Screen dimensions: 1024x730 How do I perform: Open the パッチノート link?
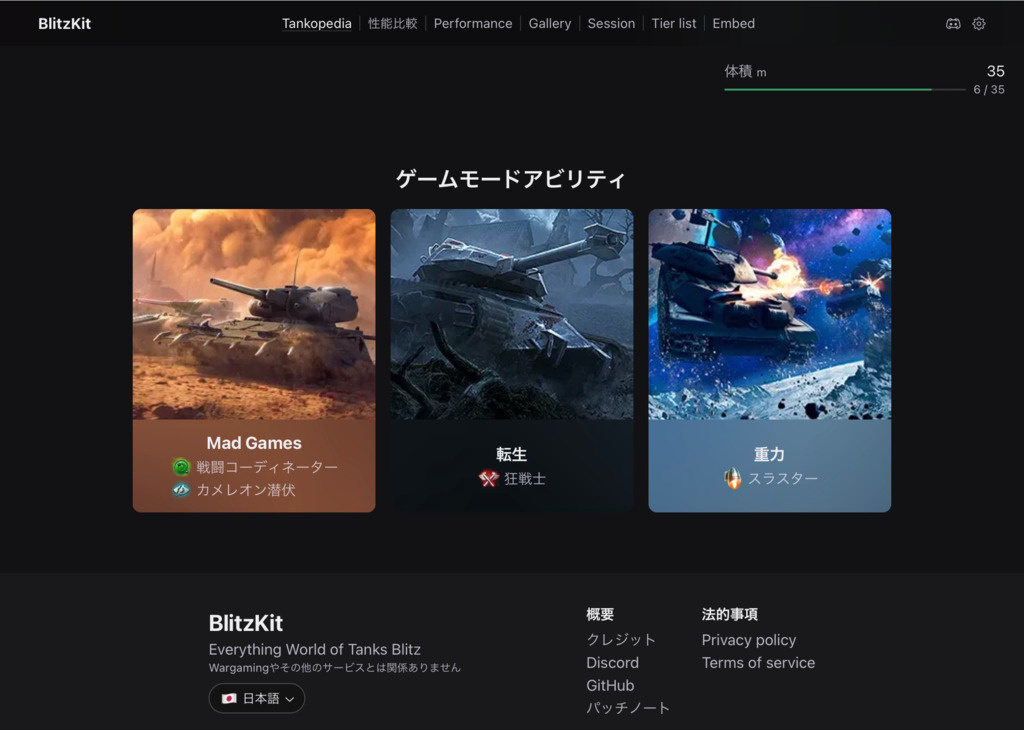coord(628,708)
